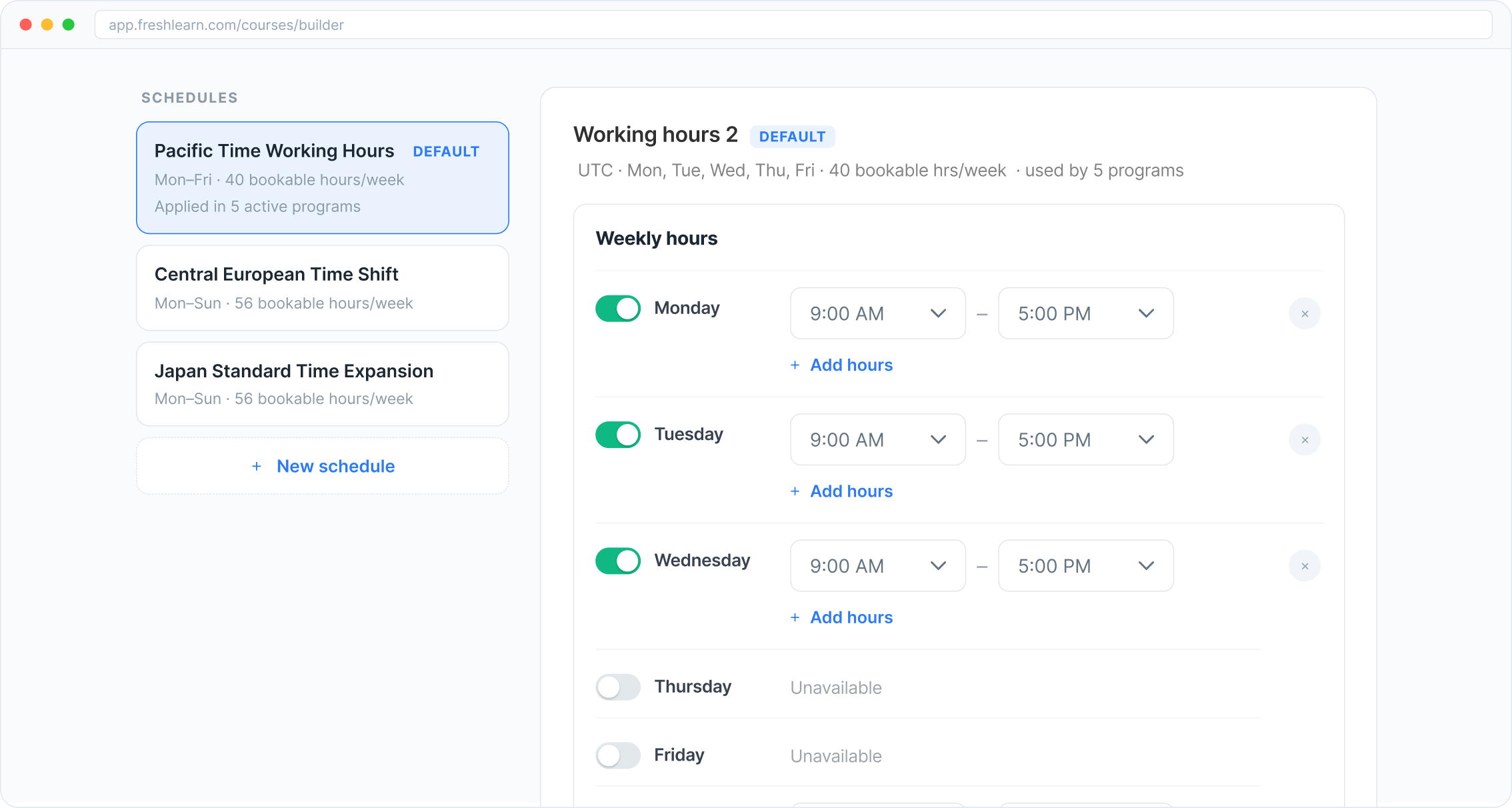Click the browser address bar
Screen dimensions: 1512x808
[x=793, y=25]
